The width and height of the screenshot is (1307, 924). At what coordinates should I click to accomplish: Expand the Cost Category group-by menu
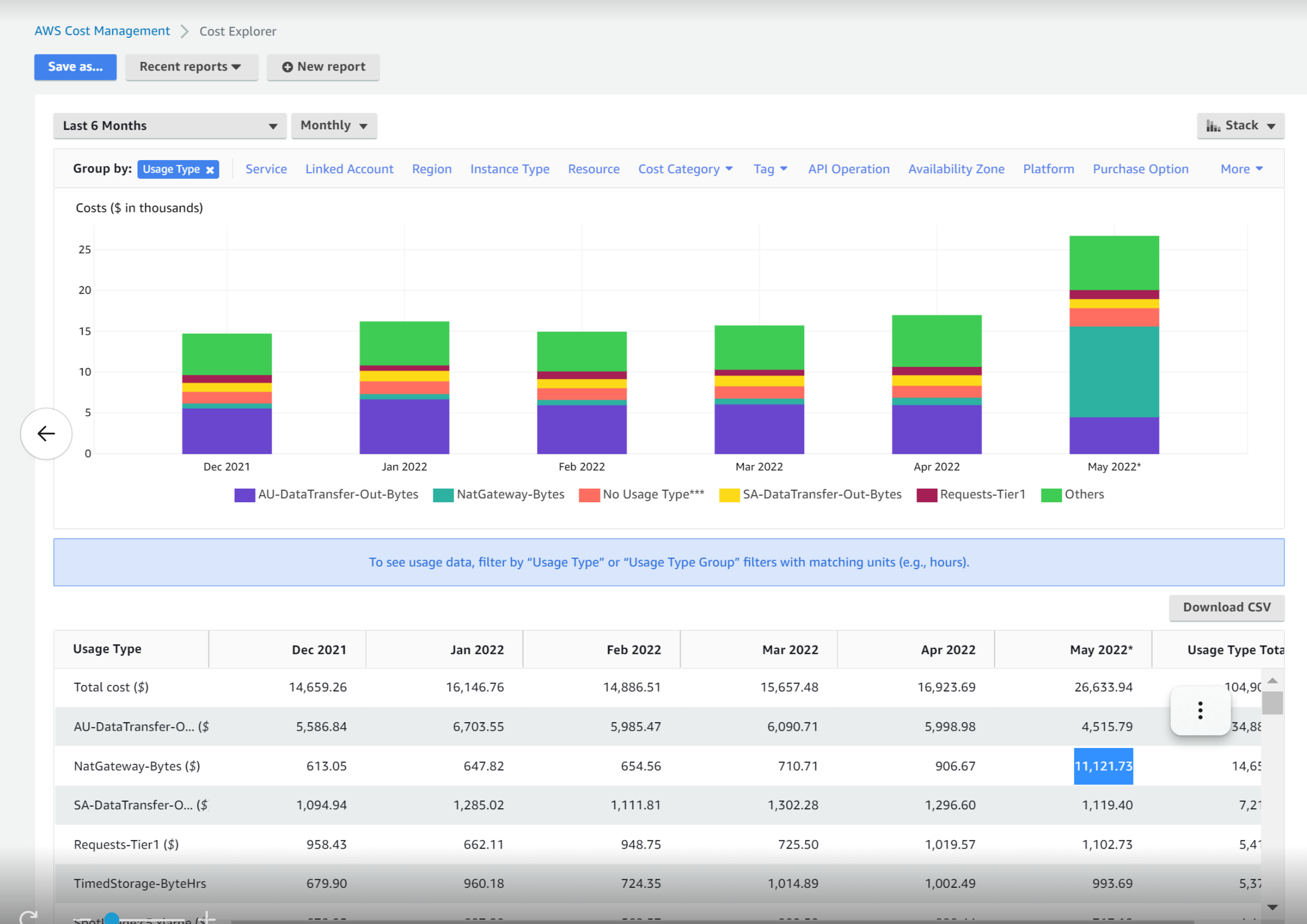(x=685, y=169)
